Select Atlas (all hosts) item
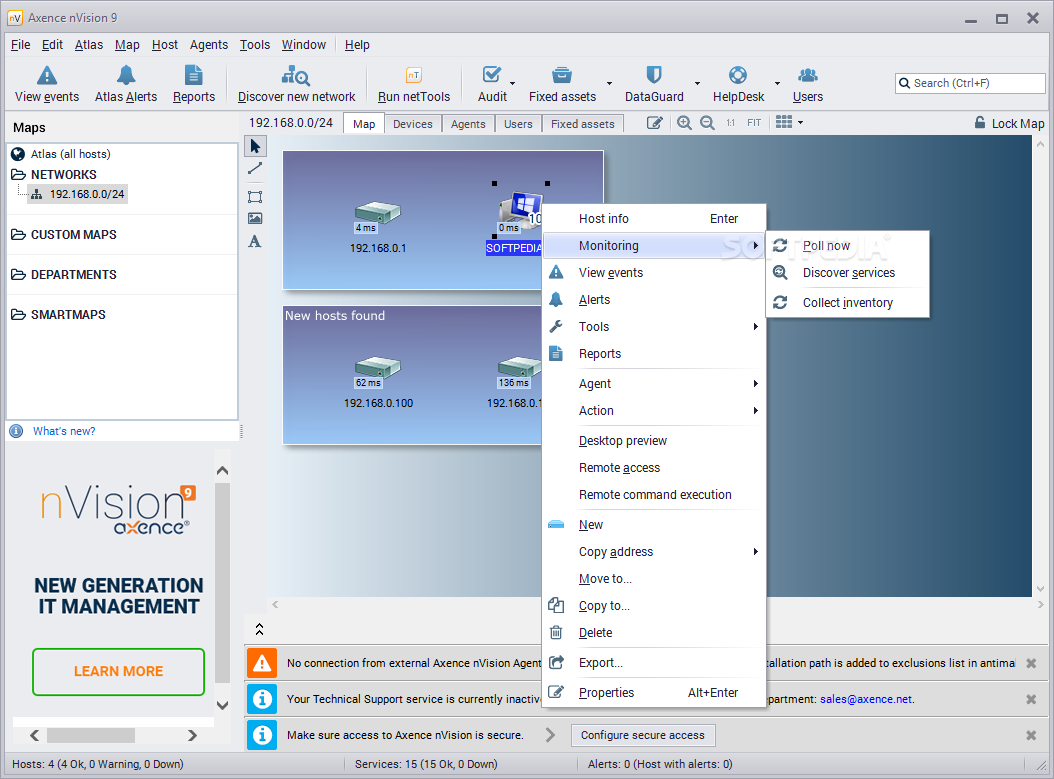Screen dimensions: 1054x779 (x=71, y=154)
